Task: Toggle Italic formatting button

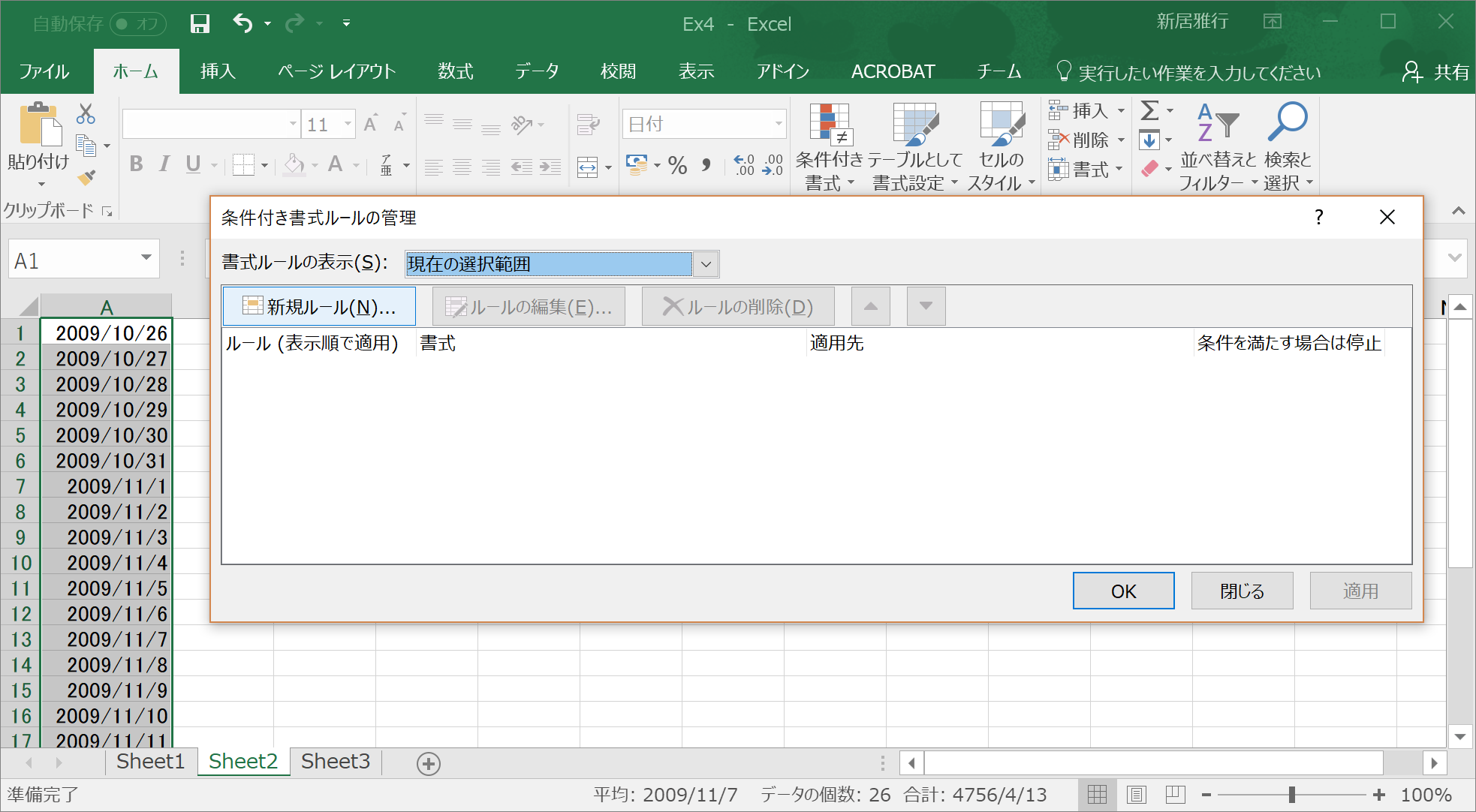Action: [164, 164]
